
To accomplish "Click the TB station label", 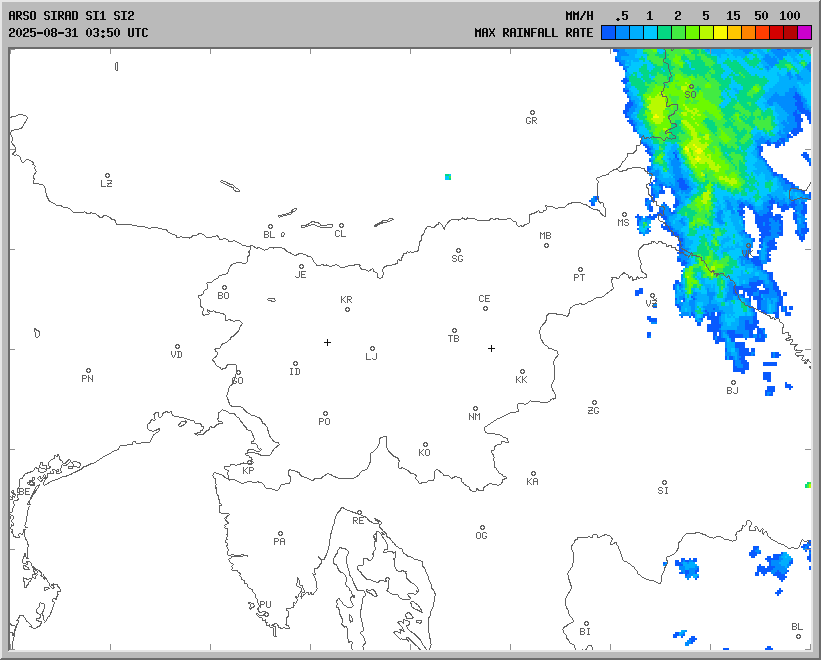I will (453, 339).
